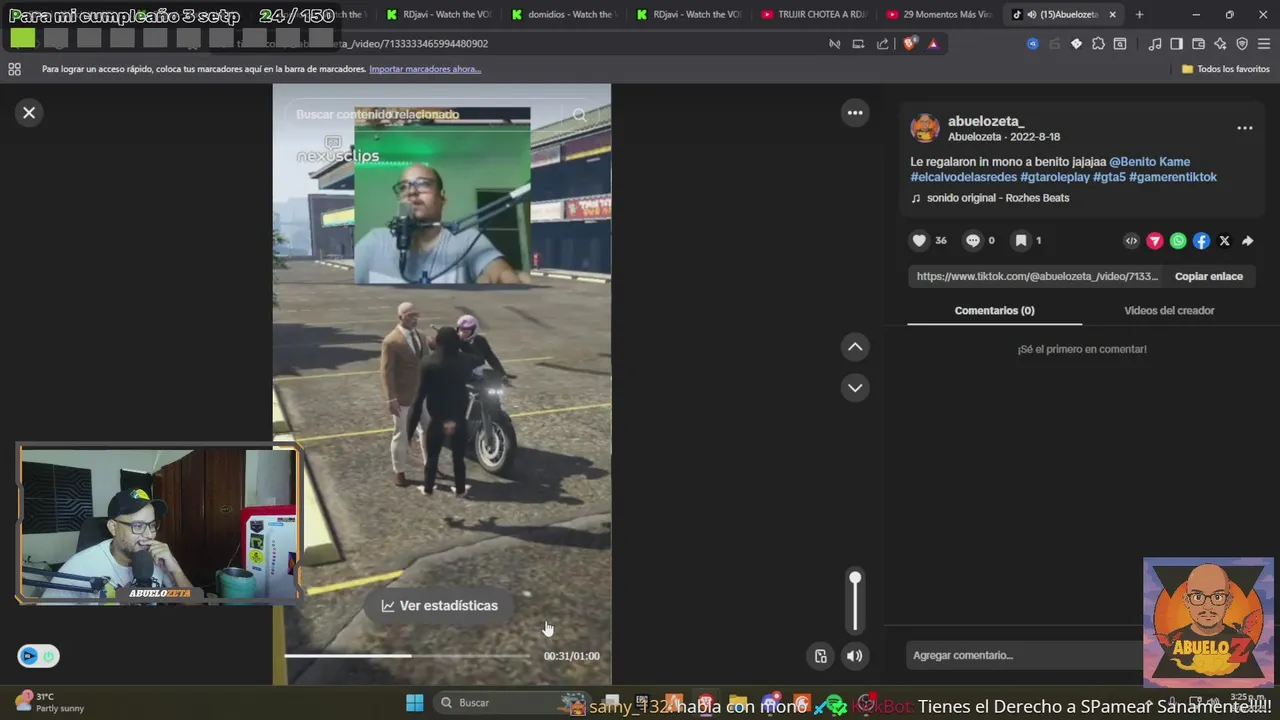The height and width of the screenshot is (720, 1280).
Task: Close the TikTok video viewer
Action: tap(29, 113)
